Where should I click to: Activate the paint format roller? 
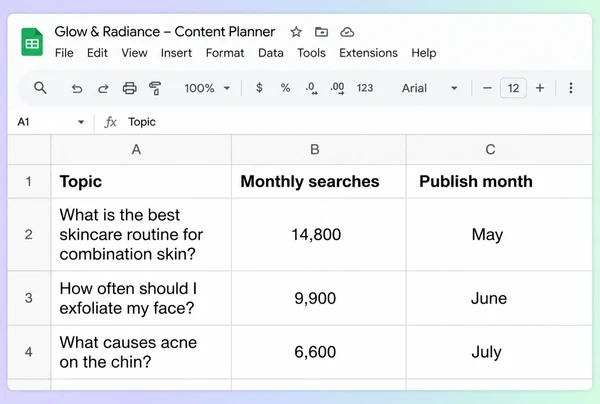click(155, 88)
